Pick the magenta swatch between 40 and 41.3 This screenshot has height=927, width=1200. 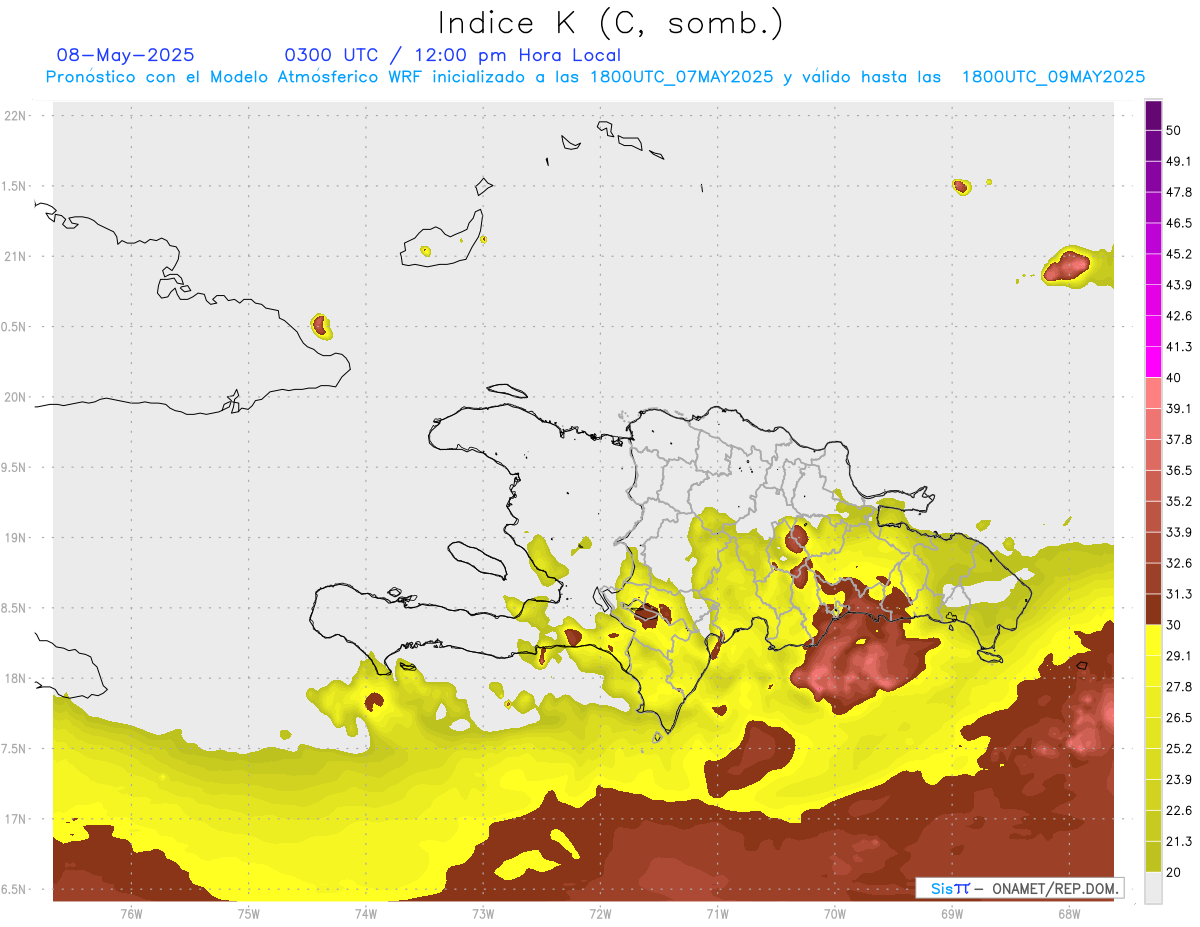coord(1153,362)
